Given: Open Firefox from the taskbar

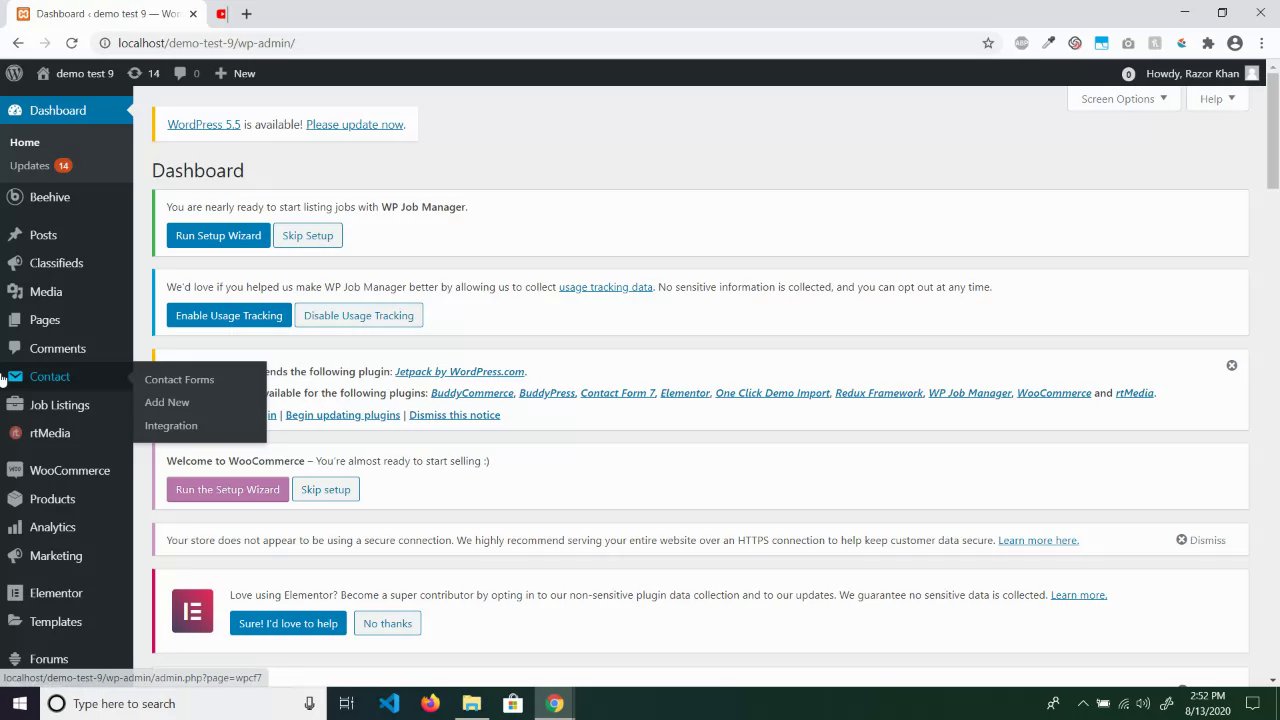Looking at the screenshot, I should [430, 704].
